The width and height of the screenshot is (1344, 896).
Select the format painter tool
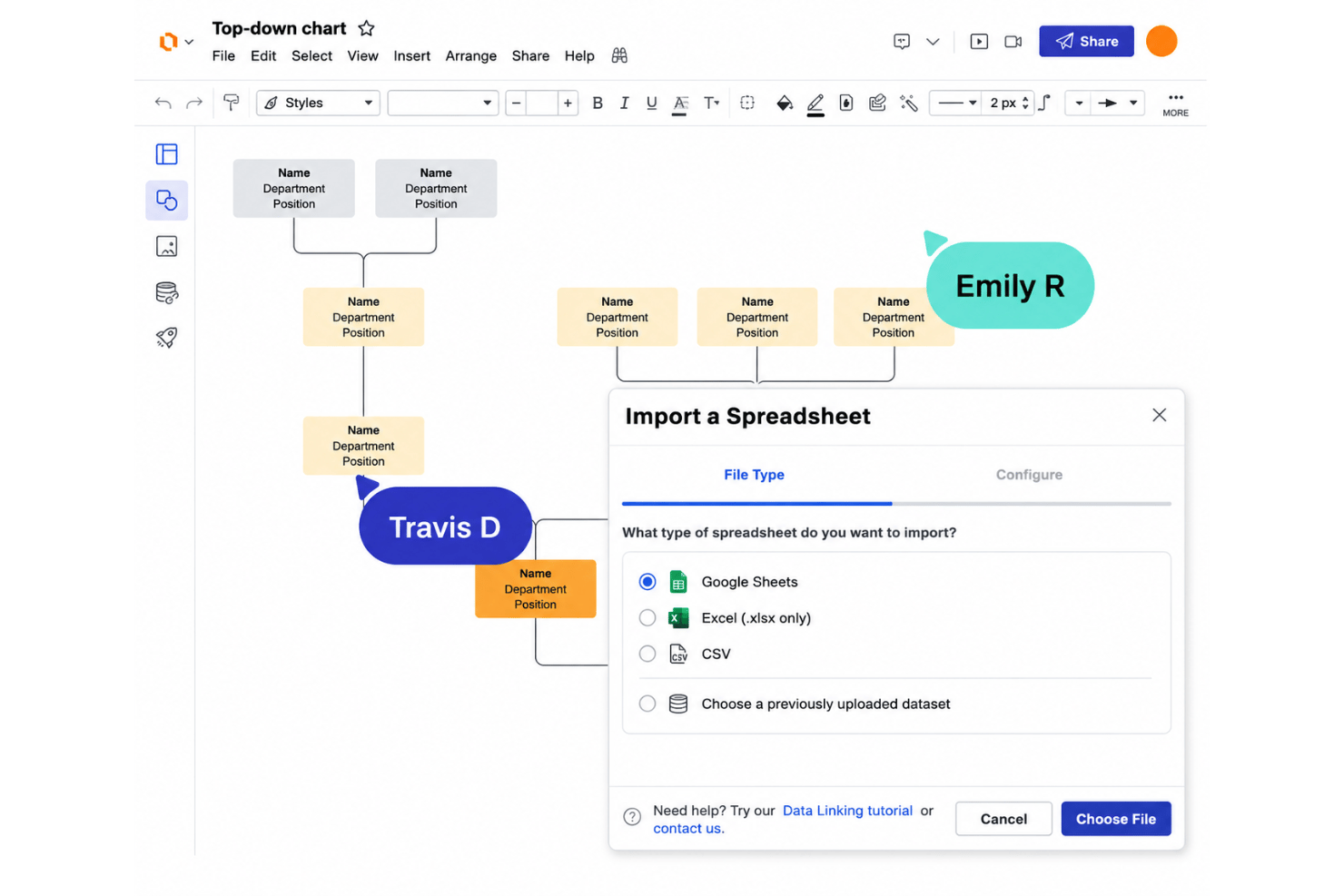(x=232, y=103)
